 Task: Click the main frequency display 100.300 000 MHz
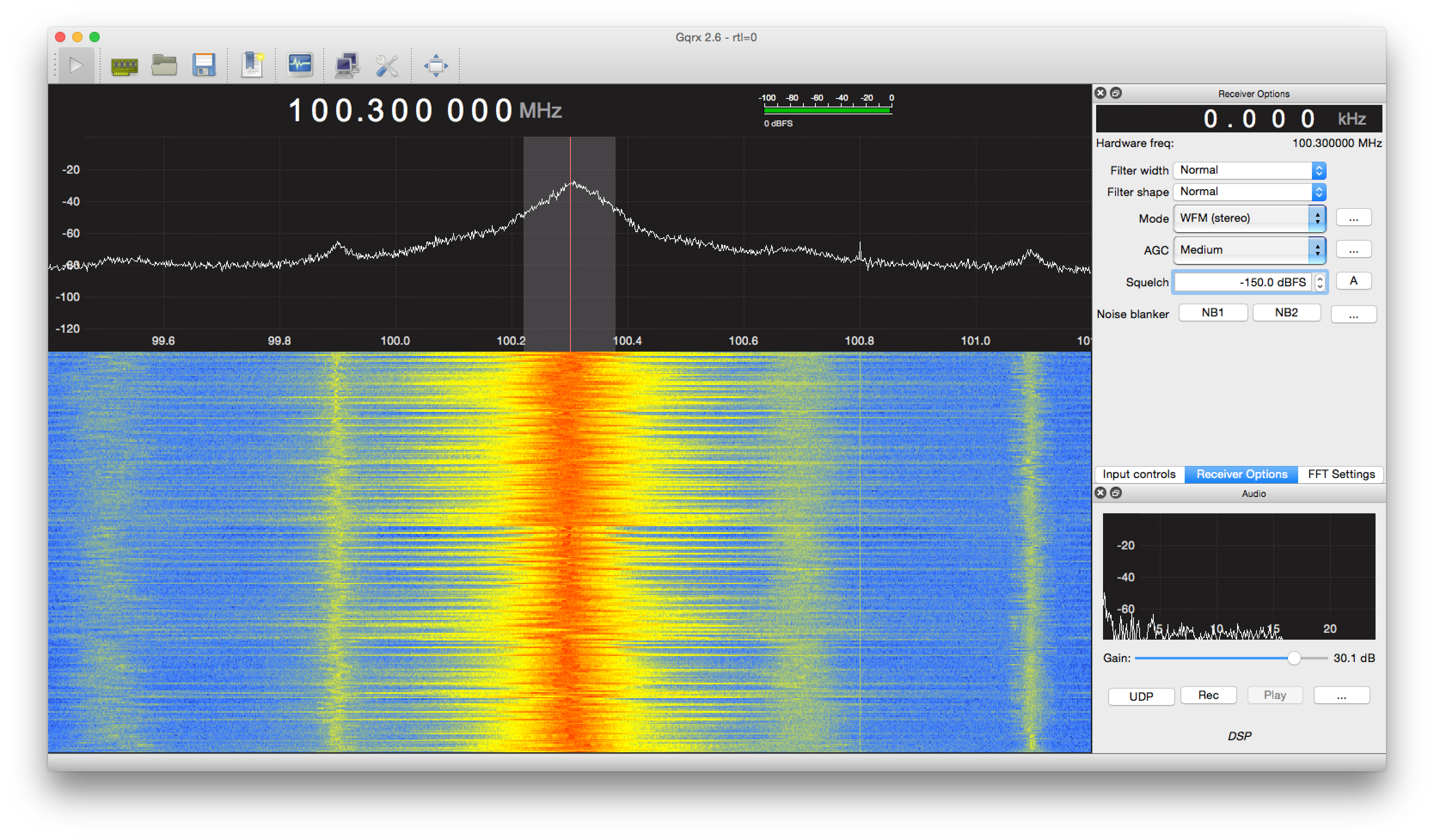[x=425, y=110]
